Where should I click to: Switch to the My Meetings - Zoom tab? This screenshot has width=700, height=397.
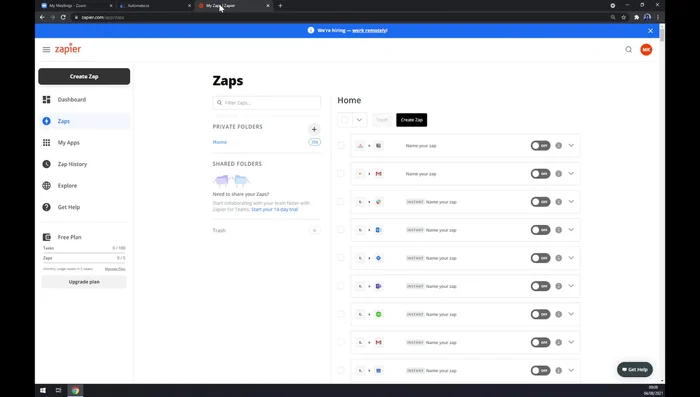[76, 6]
